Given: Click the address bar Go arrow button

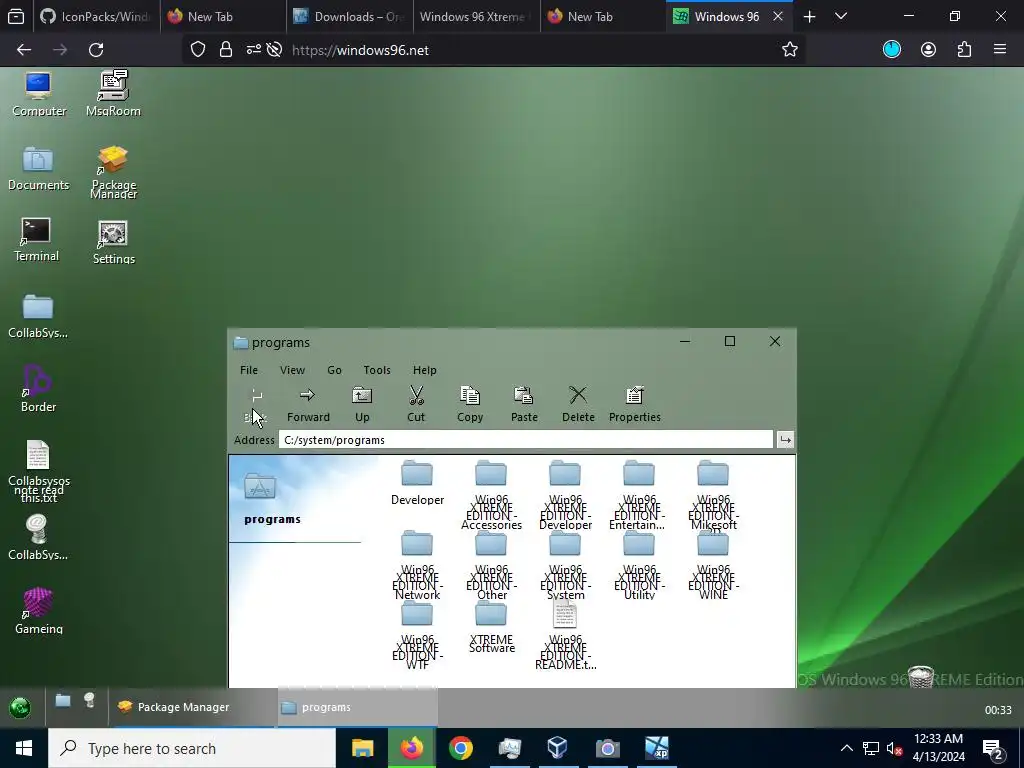Looking at the screenshot, I should pos(785,440).
